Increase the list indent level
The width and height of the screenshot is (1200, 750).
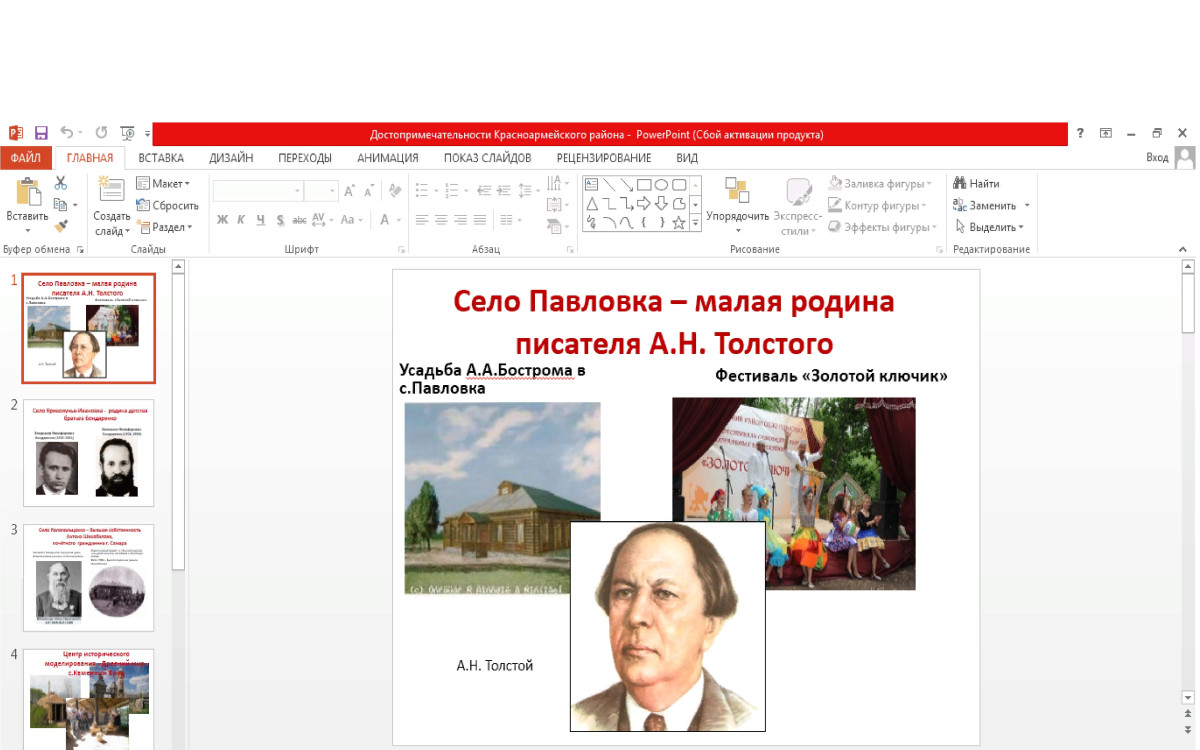(504, 190)
